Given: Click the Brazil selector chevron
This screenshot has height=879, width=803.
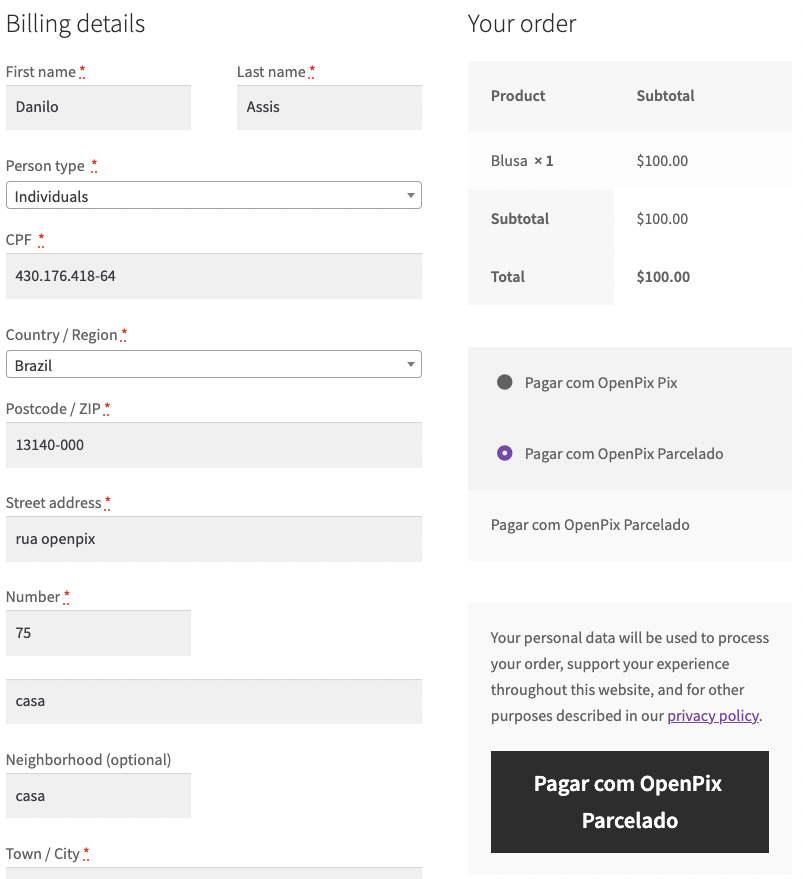Looking at the screenshot, I should coord(411,364).
